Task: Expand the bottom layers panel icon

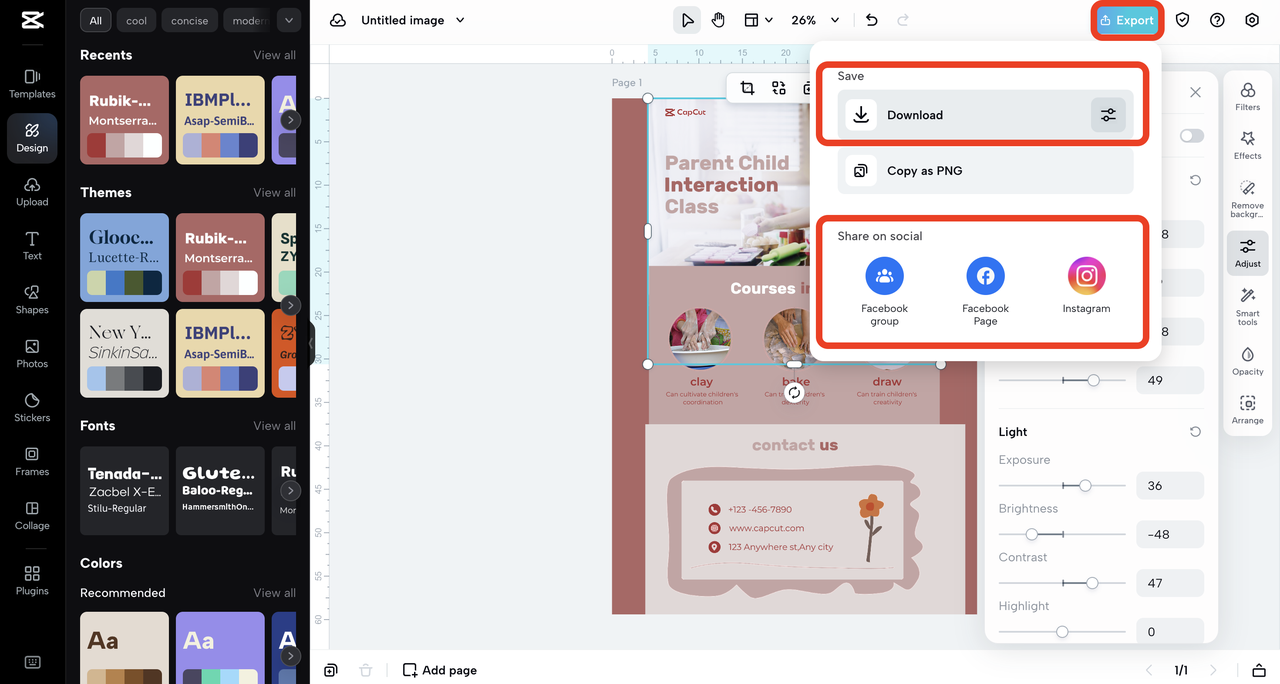Action: [1258, 670]
